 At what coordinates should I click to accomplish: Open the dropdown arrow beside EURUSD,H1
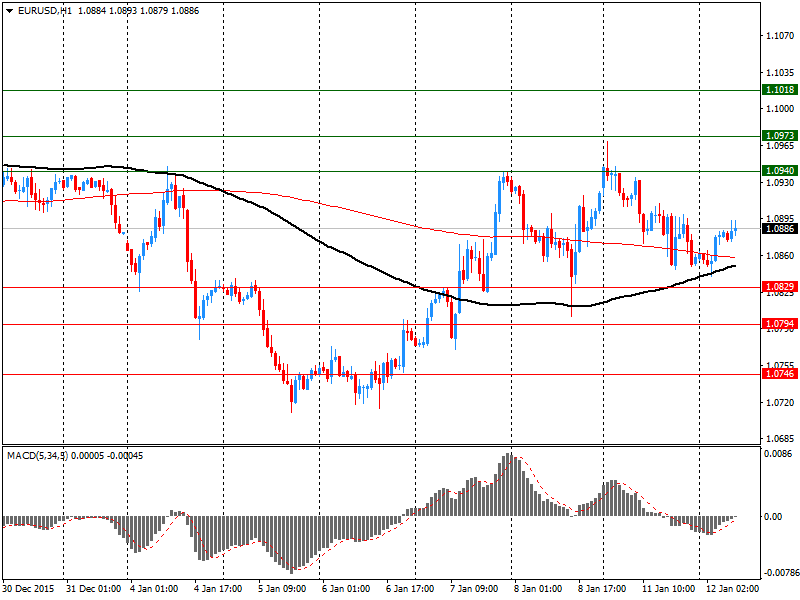tap(9, 9)
